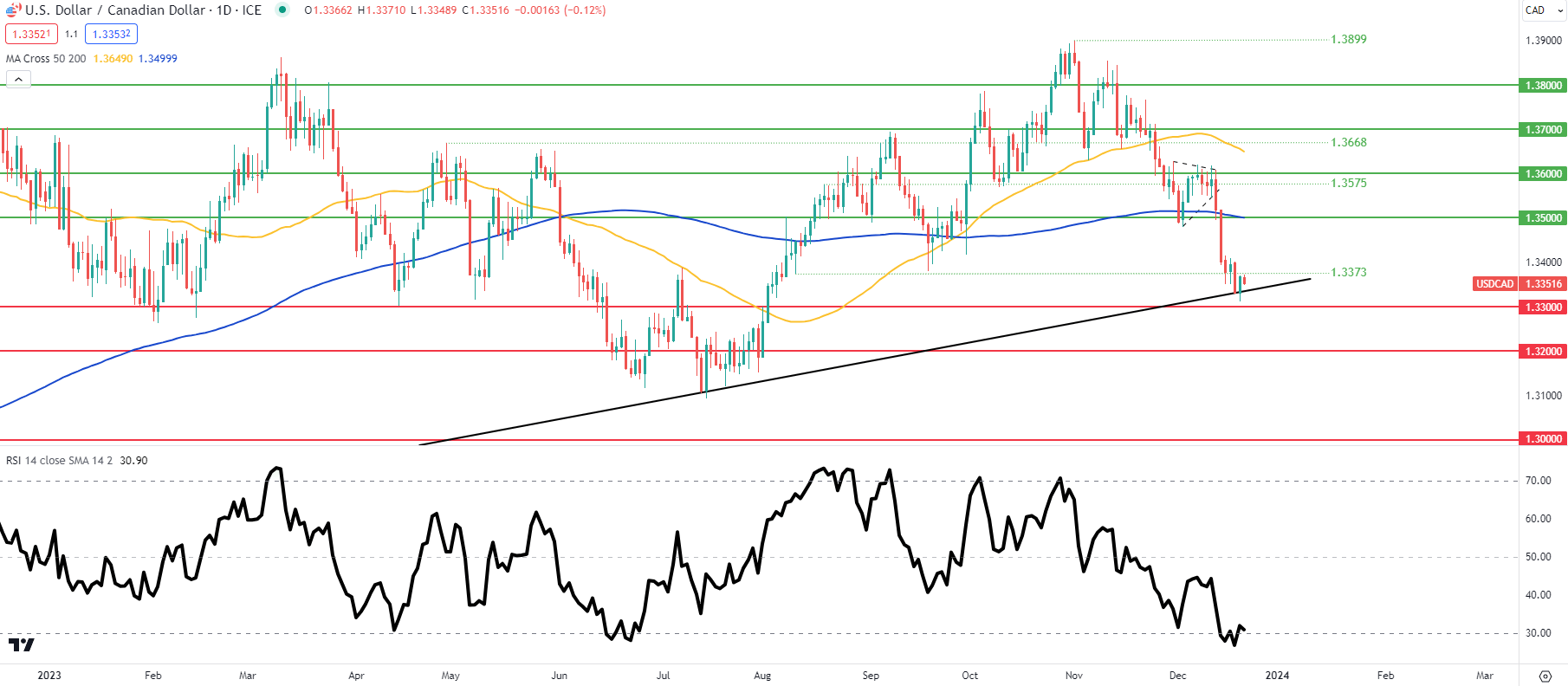Screen dimensions: 1568x686
Task: Click the spread value 1.1
Action: click(71, 35)
